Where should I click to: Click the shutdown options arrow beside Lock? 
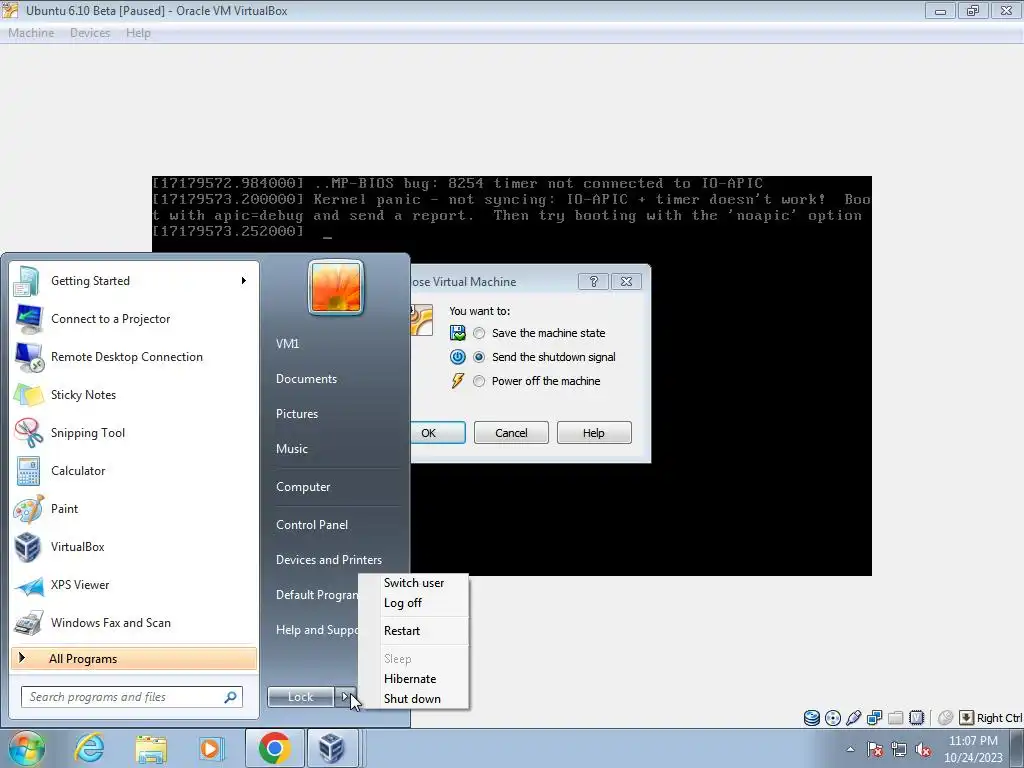[x=345, y=697]
